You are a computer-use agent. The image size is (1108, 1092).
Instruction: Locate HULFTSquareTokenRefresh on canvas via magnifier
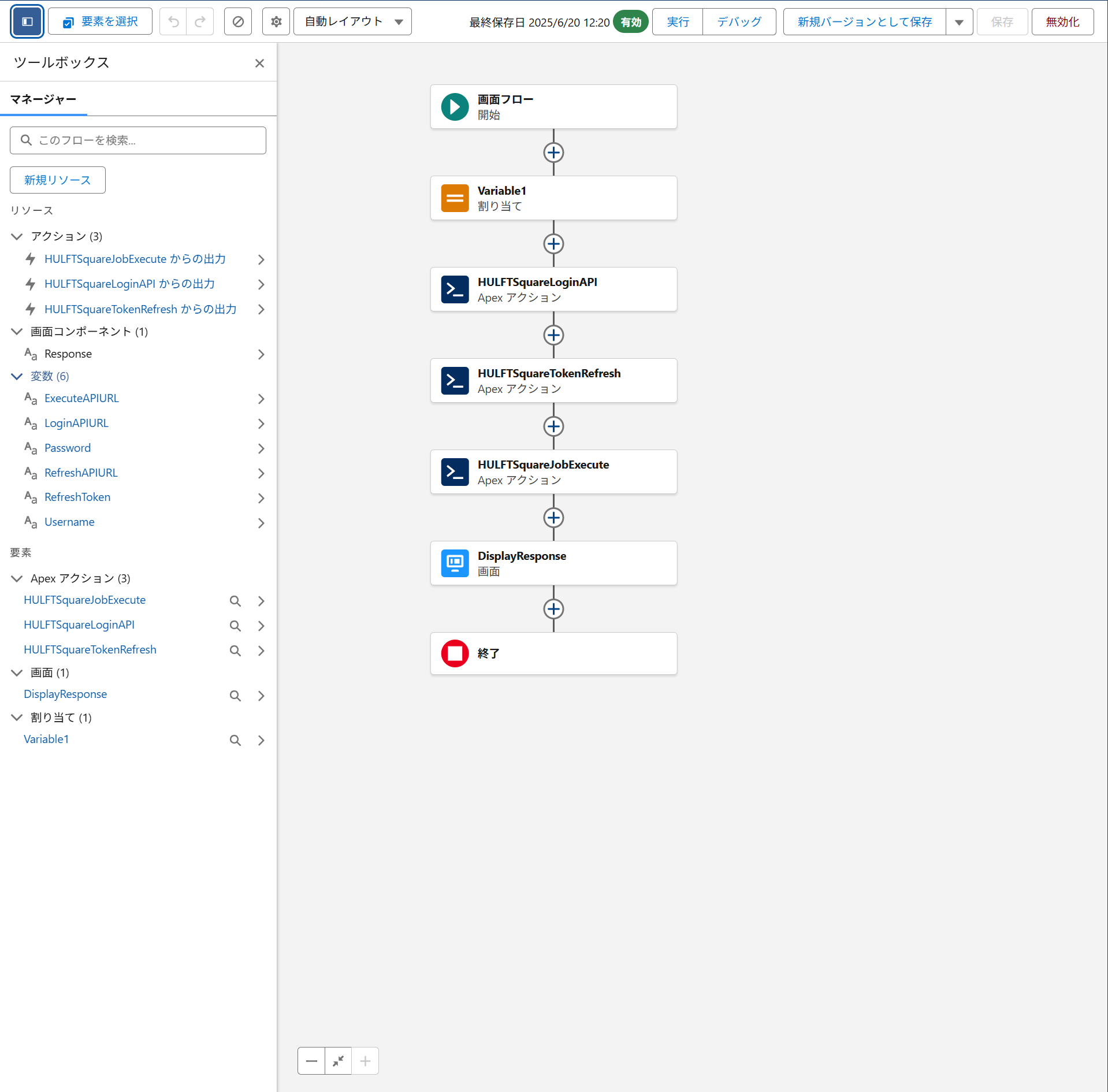tap(235, 651)
